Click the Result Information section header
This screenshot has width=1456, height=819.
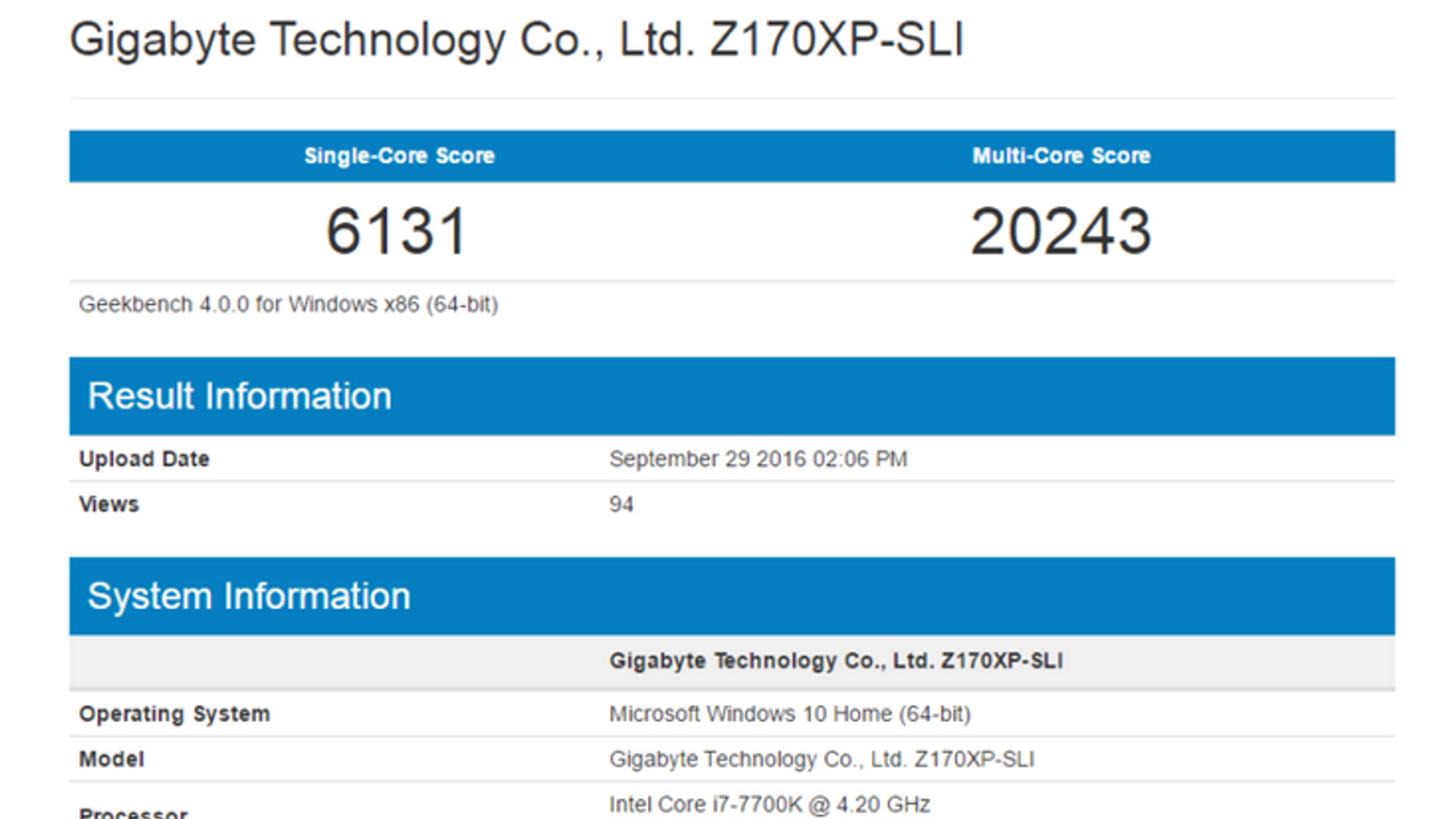pyautogui.click(x=239, y=396)
